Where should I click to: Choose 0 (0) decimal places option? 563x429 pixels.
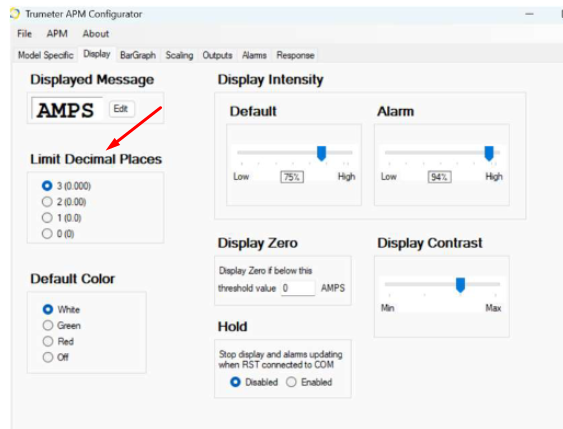[58, 234]
